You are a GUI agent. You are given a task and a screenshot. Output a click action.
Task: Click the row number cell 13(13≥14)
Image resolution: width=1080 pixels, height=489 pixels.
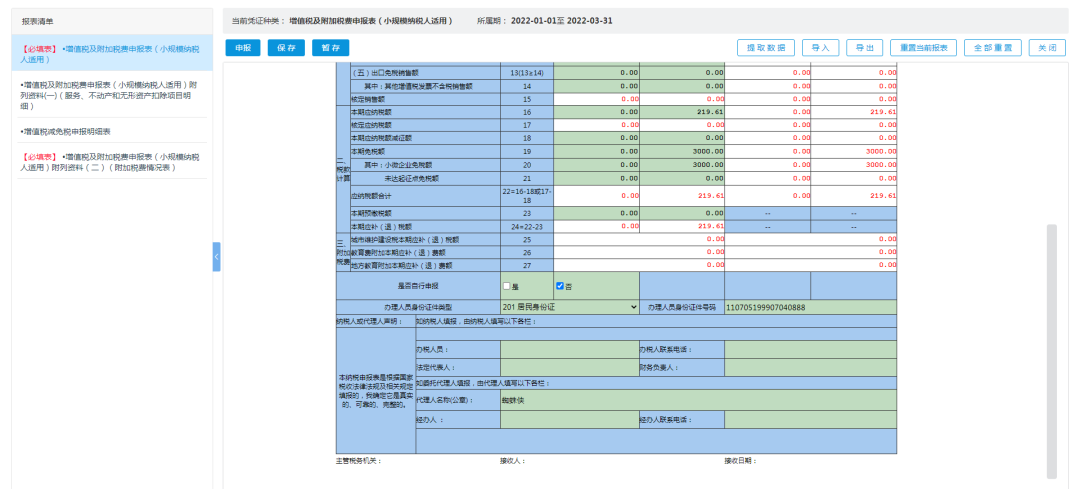coord(527,72)
